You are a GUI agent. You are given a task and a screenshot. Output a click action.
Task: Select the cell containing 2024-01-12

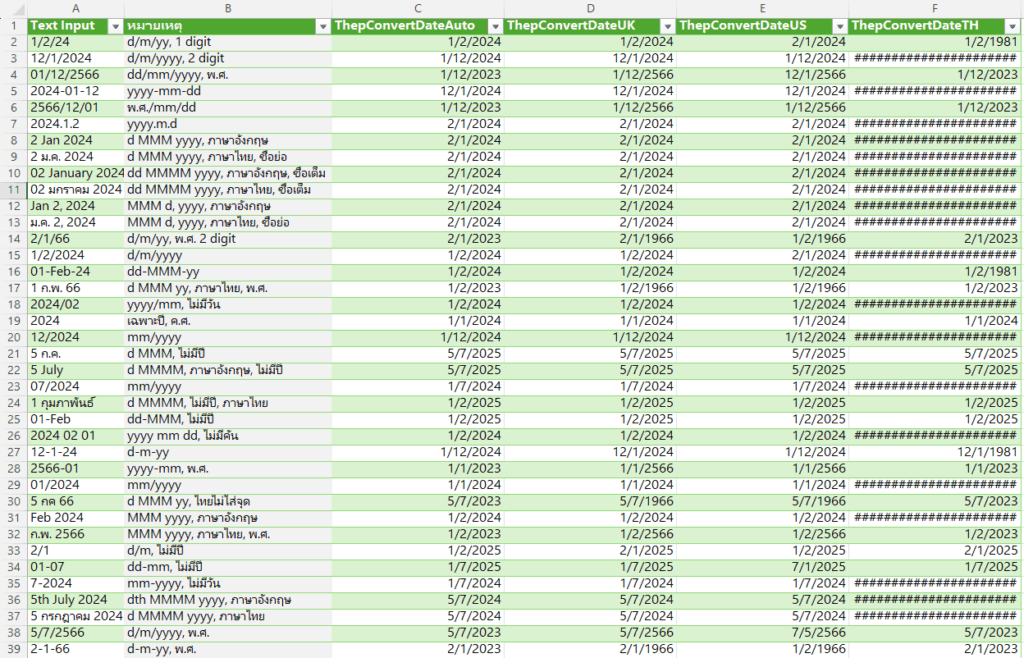click(76, 91)
